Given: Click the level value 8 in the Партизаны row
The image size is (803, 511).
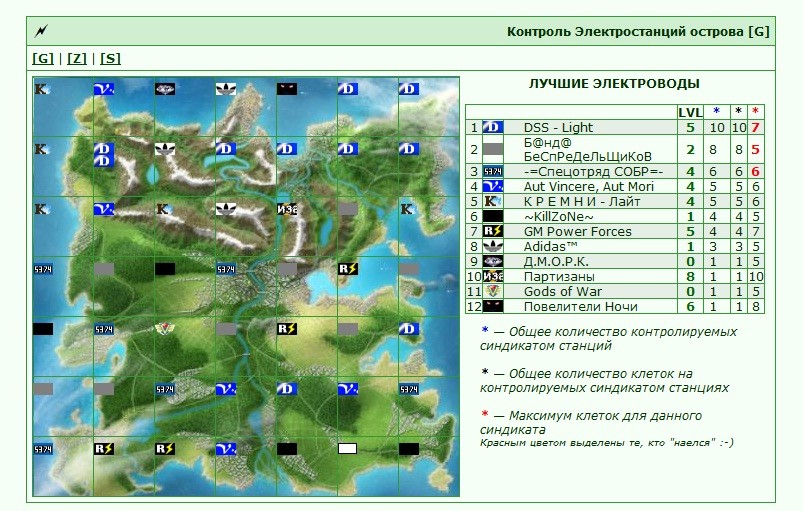Looking at the screenshot, I should click(690, 276).
